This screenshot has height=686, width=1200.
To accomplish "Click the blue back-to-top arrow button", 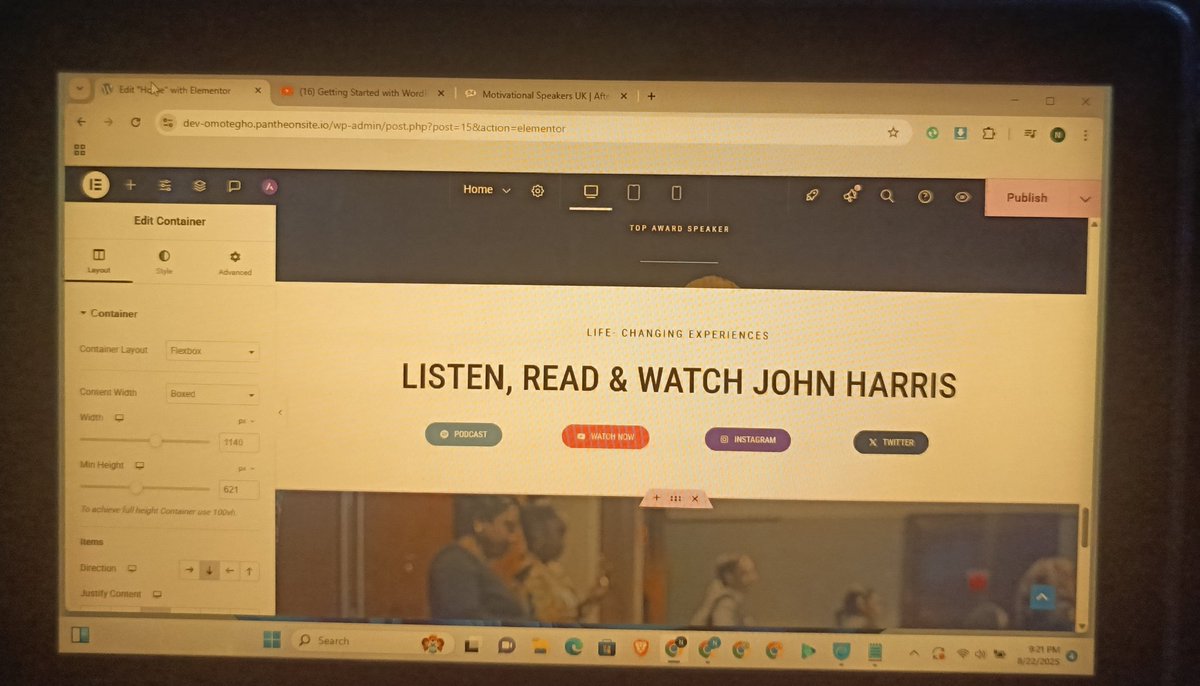I will (1042, 598).
